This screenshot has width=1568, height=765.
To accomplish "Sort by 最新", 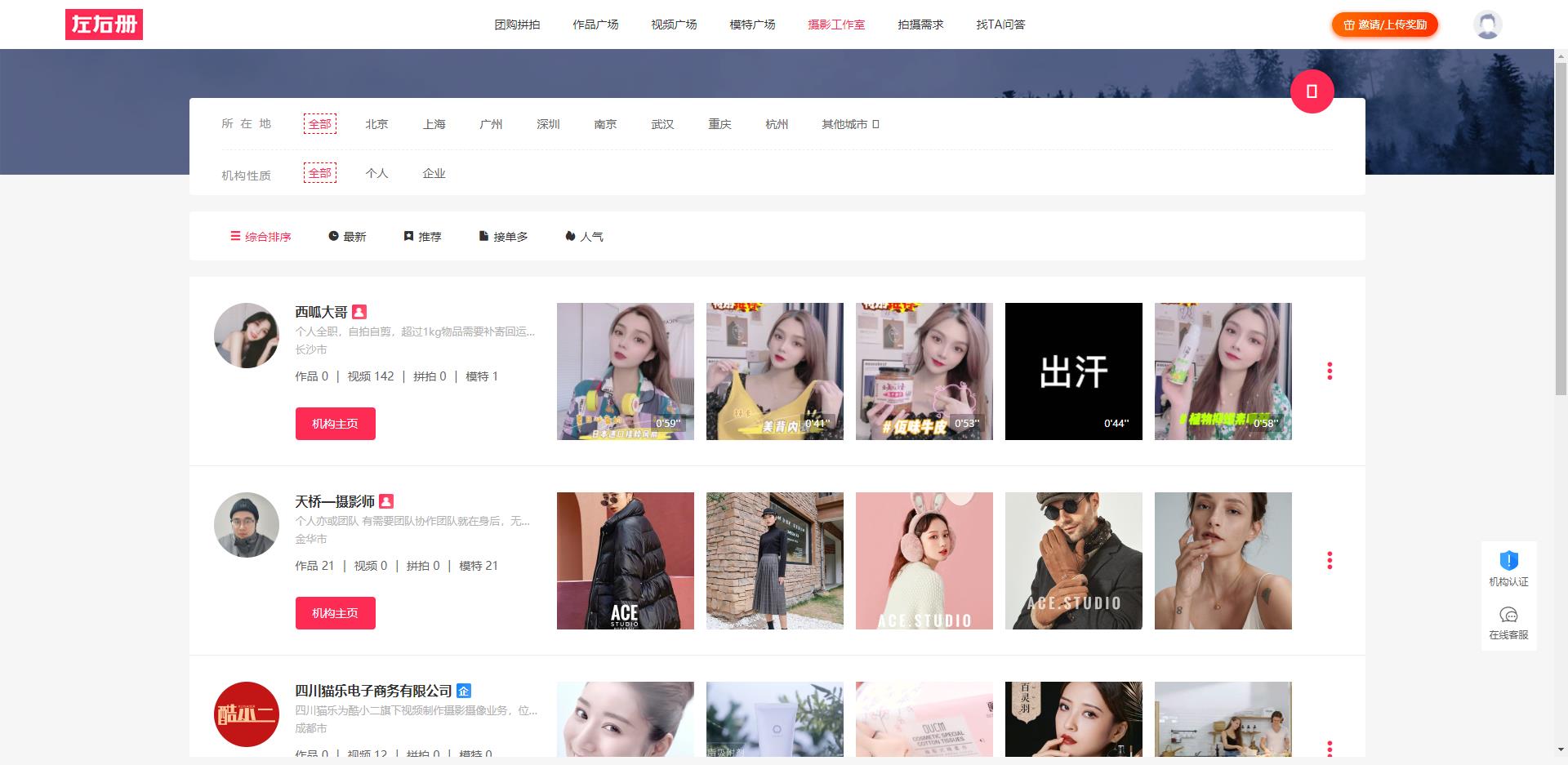I will tap(347, 237).
